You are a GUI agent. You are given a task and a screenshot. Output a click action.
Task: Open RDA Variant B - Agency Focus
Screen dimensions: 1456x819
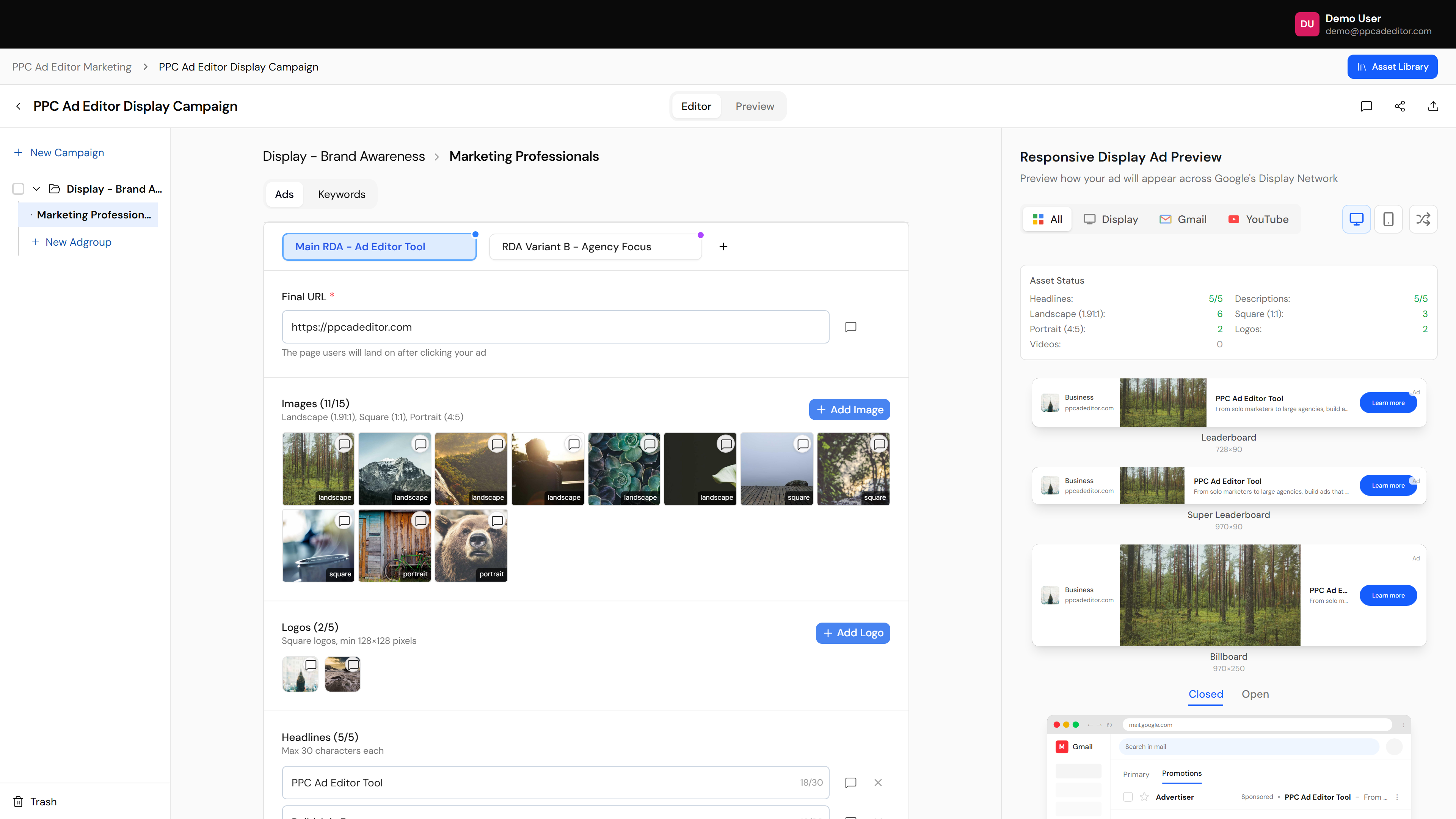coord(595,247)
